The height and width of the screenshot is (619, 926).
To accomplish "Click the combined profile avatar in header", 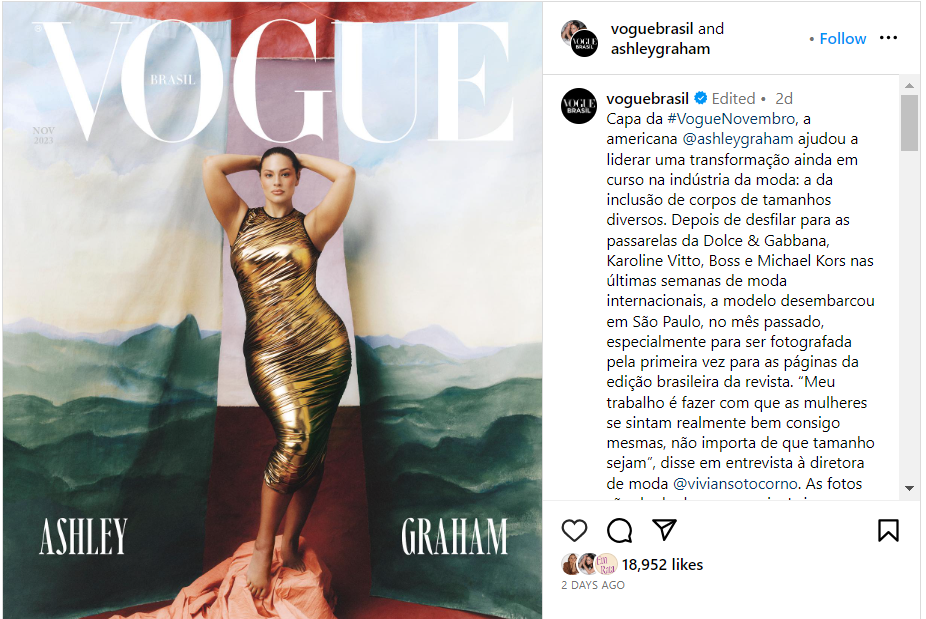I will click(579, 38).
